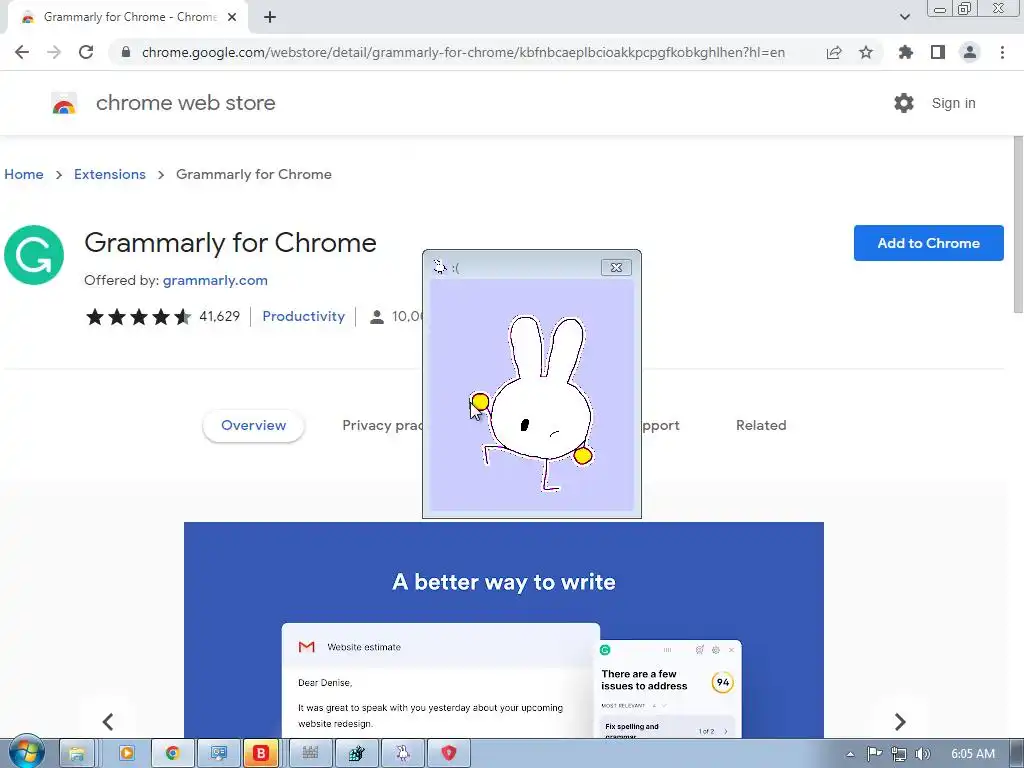Switch to Chrome in the taskbar
Viewport: 1024px width, 768px height.
[172, 754]
